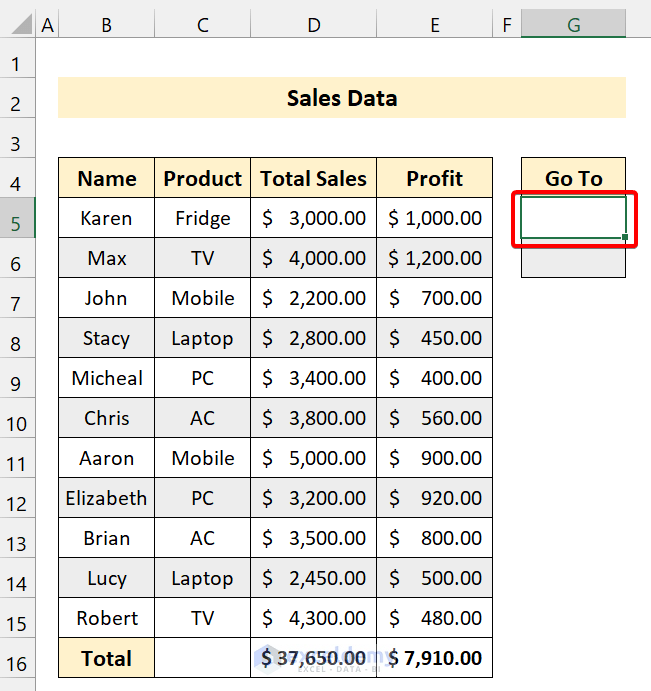Select column D header
The height and width of the screenshot is (691, 651).
[x=314, y=25]
